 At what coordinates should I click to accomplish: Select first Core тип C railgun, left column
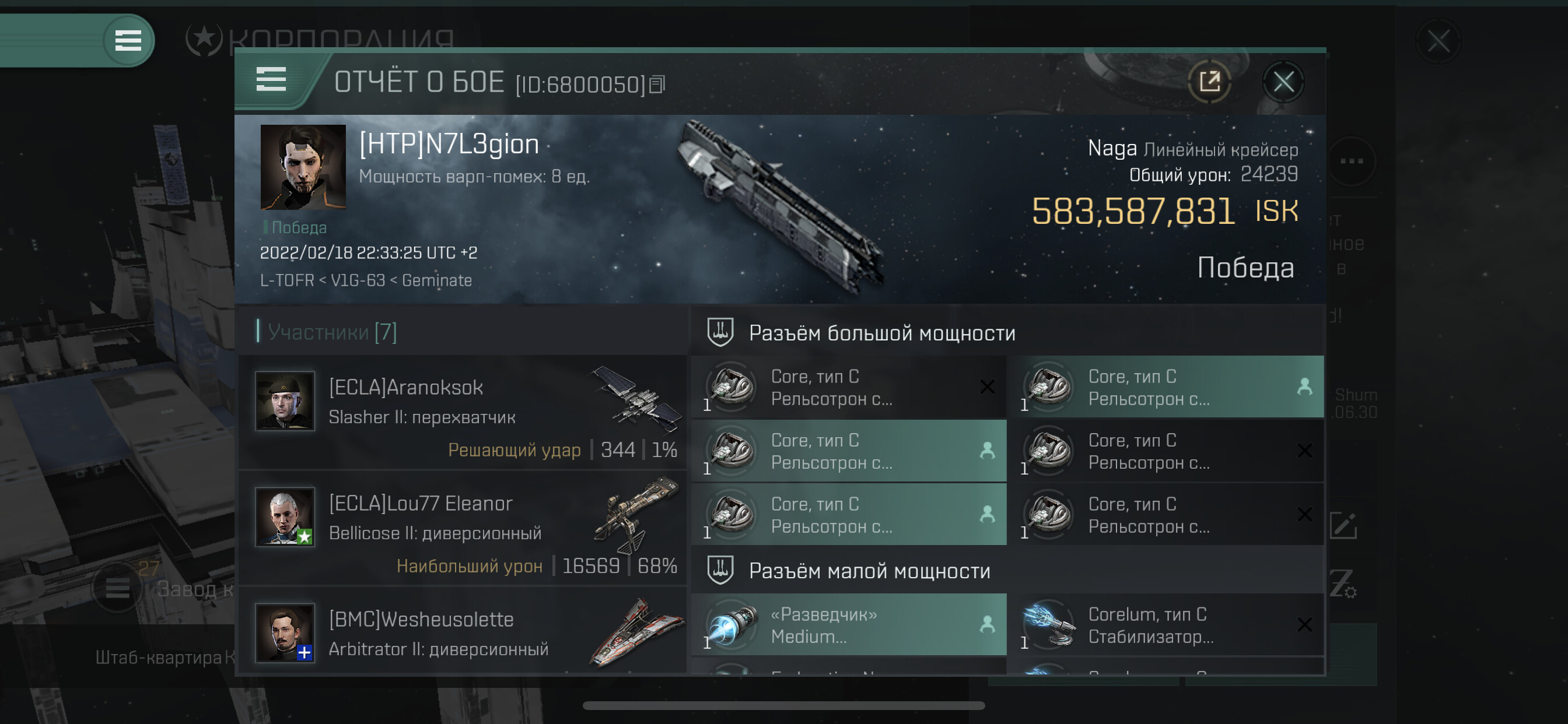[849, 388]
